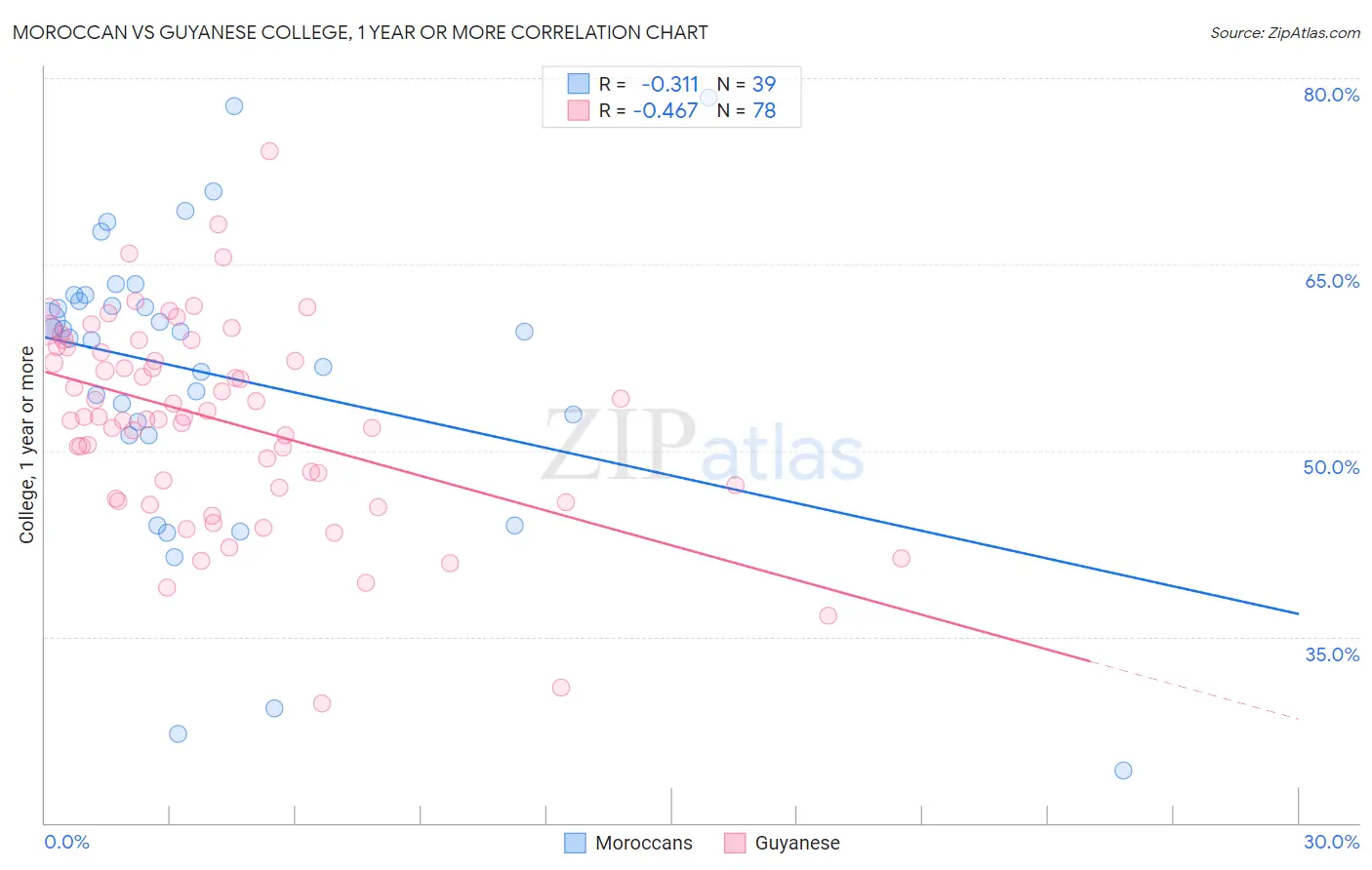Click the chart title text
1372x870 pixels.
tap(360, 32)
